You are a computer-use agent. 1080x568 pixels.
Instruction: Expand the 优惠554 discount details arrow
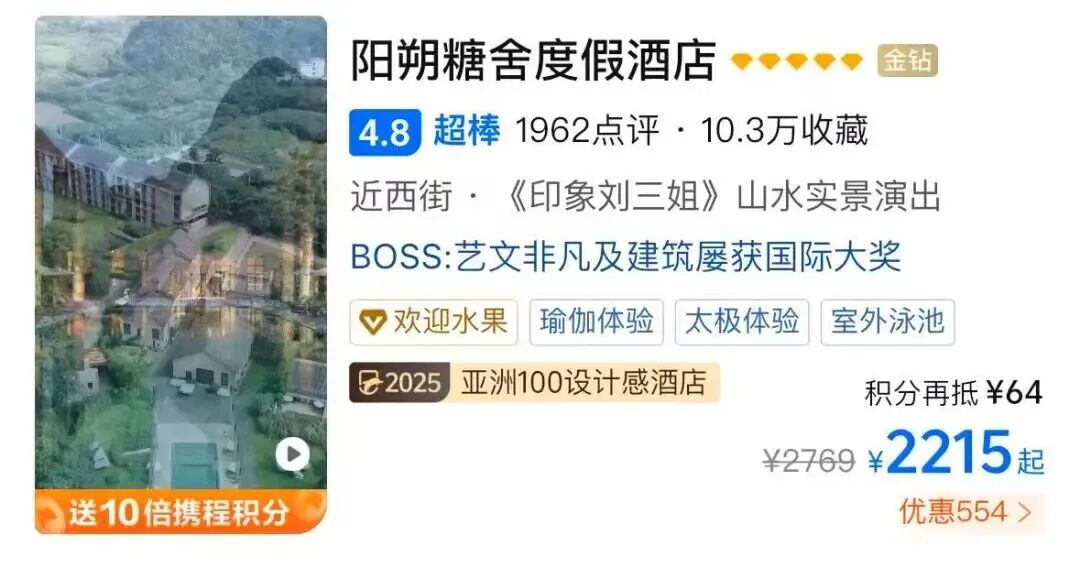coord(1025,512)
